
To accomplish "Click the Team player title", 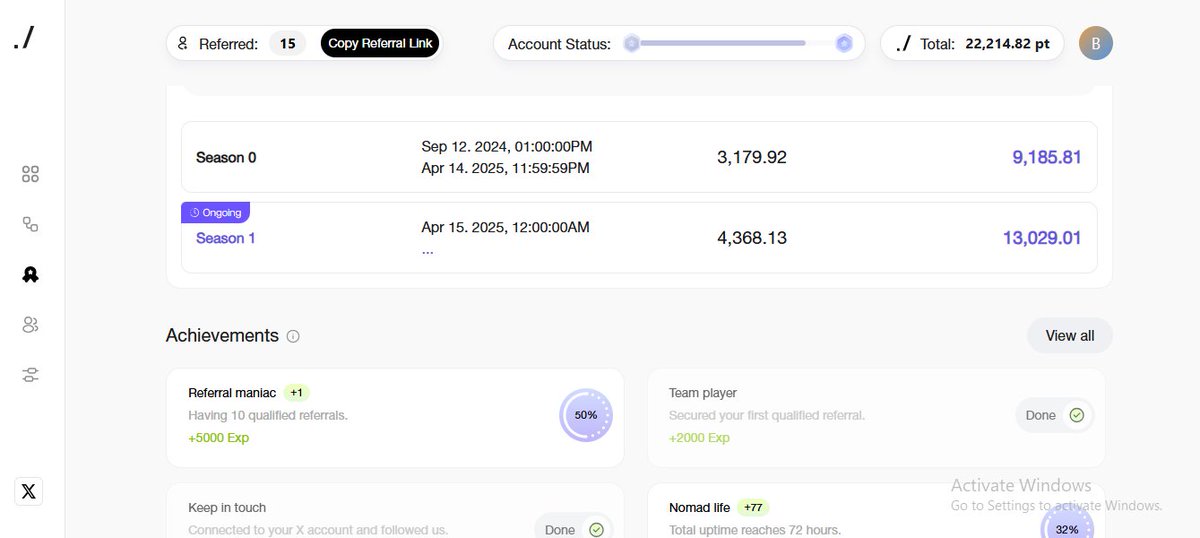I will click(703, 393).
